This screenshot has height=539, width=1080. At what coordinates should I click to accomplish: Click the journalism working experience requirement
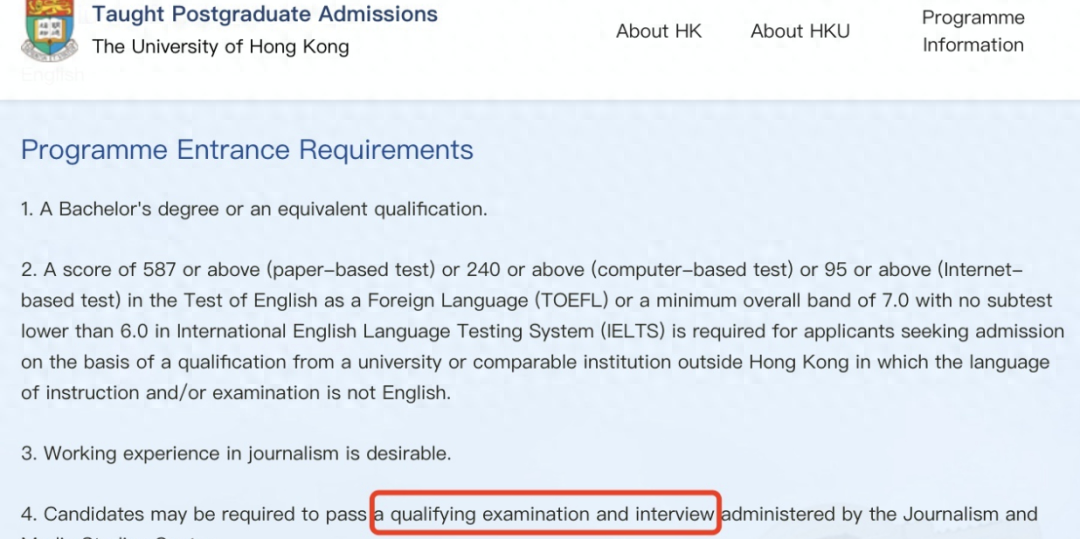click(x=236, y=453)
